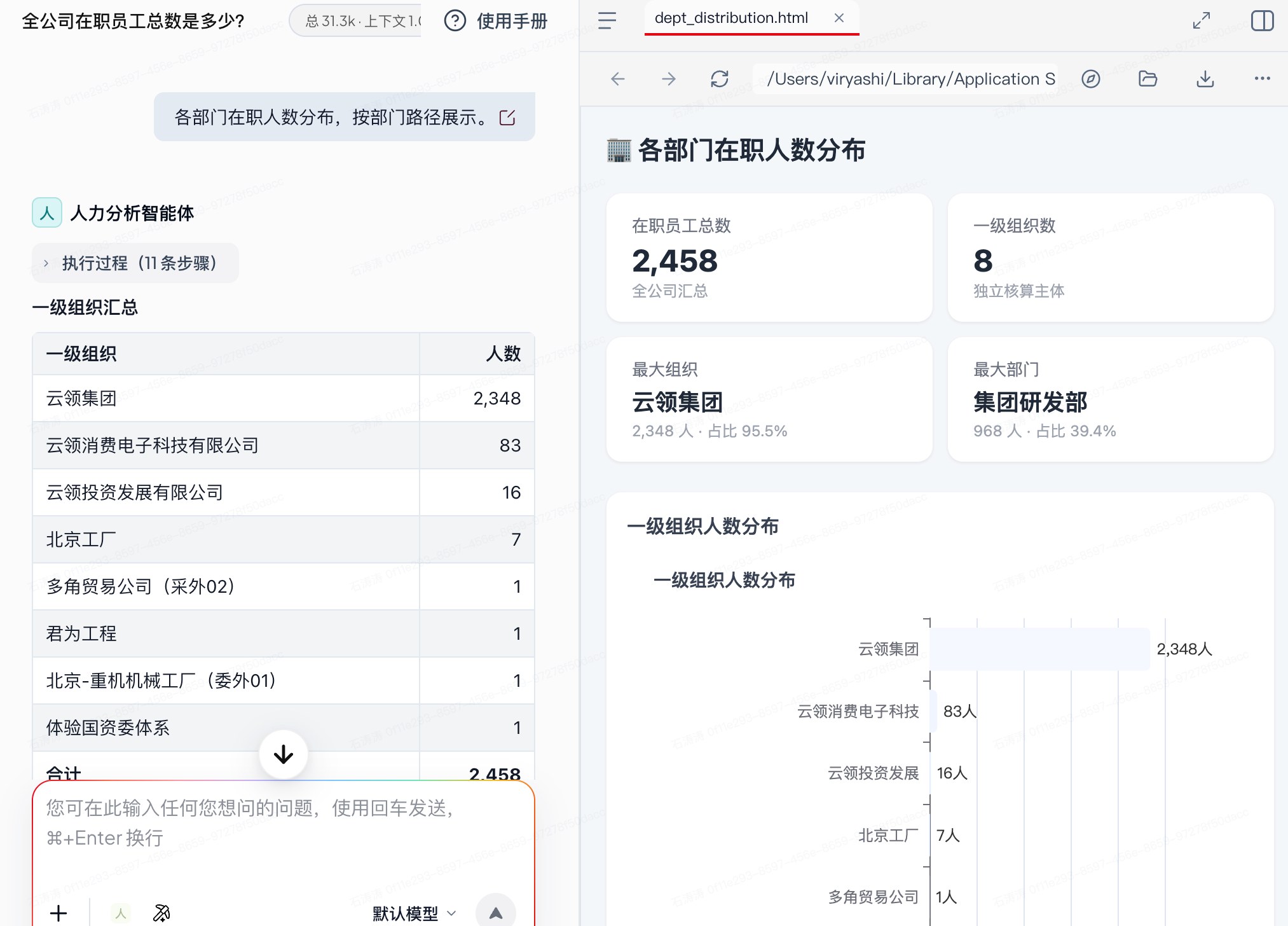
Task: Click the 北京工厂 chart axis label
Action: (888, 835)
